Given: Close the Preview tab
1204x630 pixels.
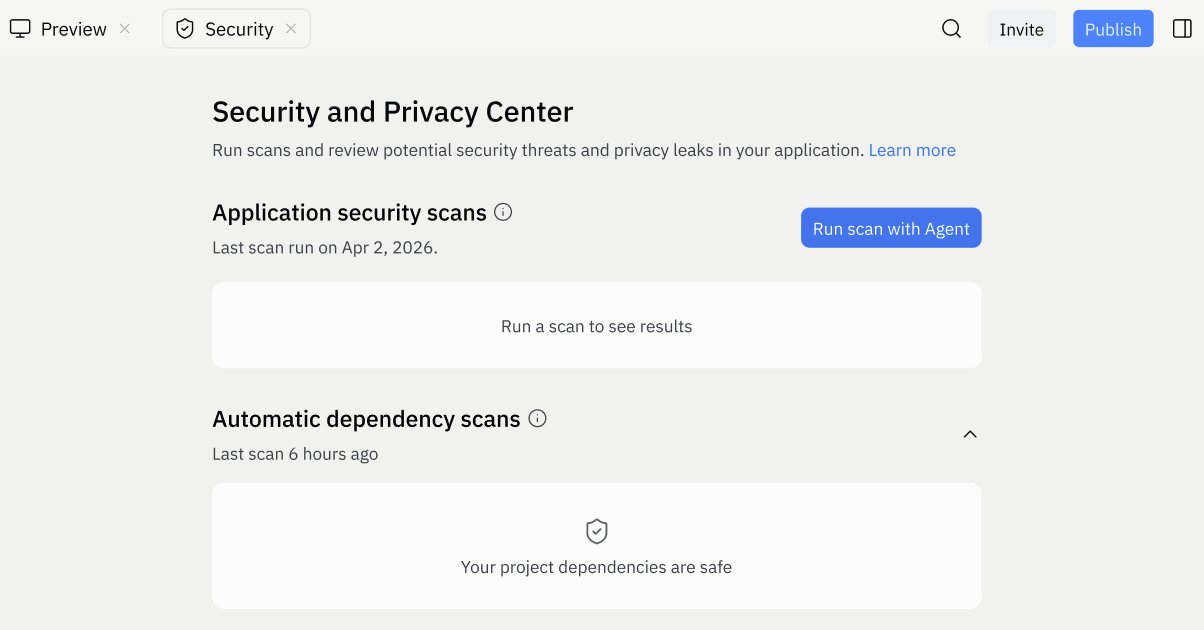Looking at the screenshot, I should (x=125, y=29).
